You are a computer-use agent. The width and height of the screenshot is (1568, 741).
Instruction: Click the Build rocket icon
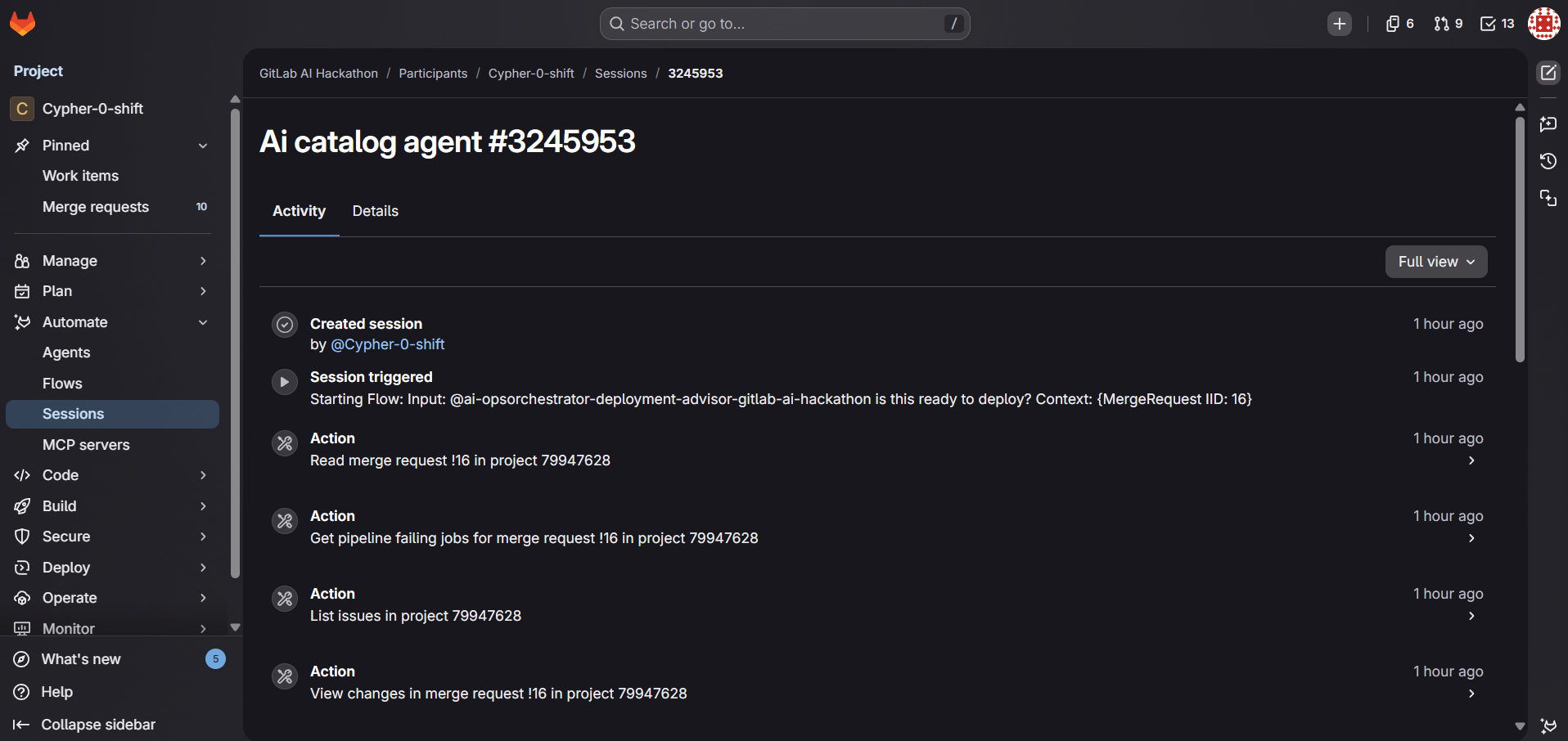point(22,506)
